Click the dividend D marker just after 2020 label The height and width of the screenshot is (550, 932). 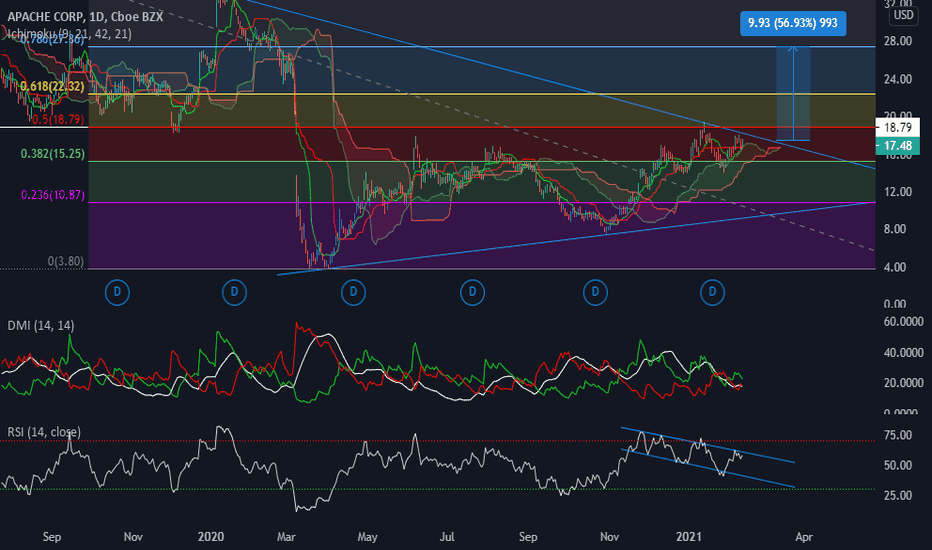tap(234, 292)
